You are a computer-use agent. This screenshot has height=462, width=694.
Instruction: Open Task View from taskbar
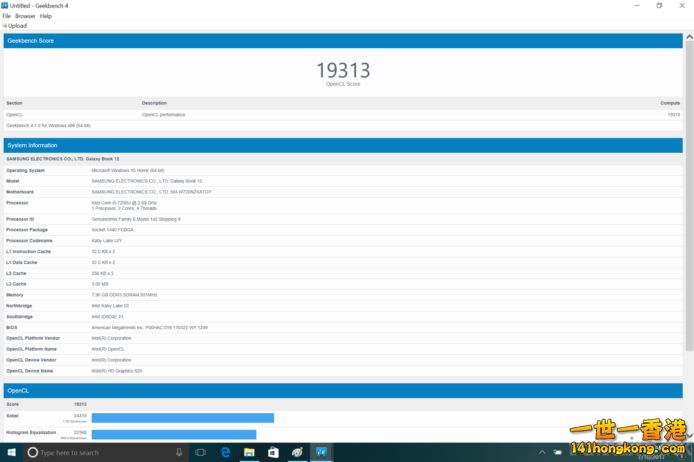tap(200, 452)
